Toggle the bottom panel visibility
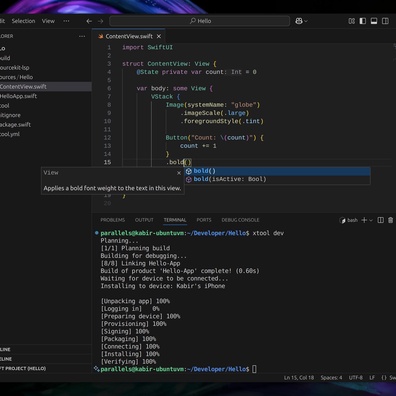Image resolution: width=396 pixels, height=396 pixels. click(x=374, y=21)
